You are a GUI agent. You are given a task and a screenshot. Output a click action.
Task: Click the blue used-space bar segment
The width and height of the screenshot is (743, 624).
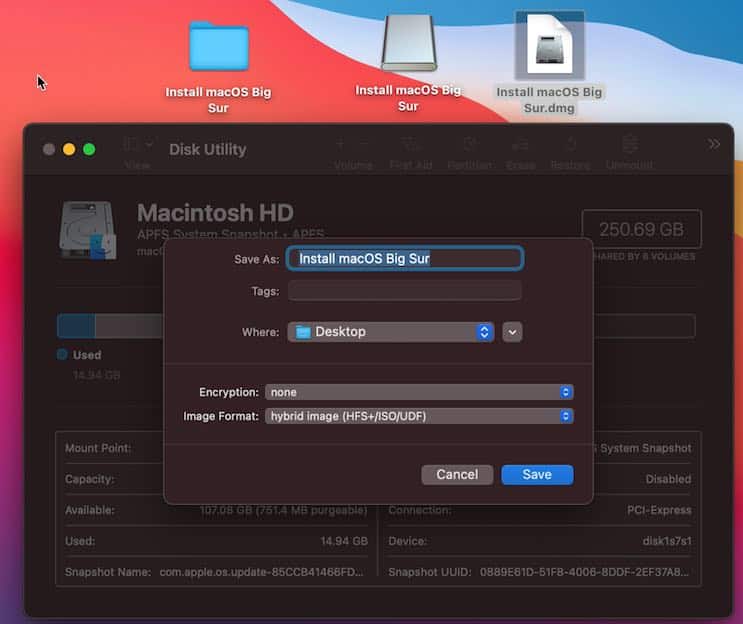(76, 326)
